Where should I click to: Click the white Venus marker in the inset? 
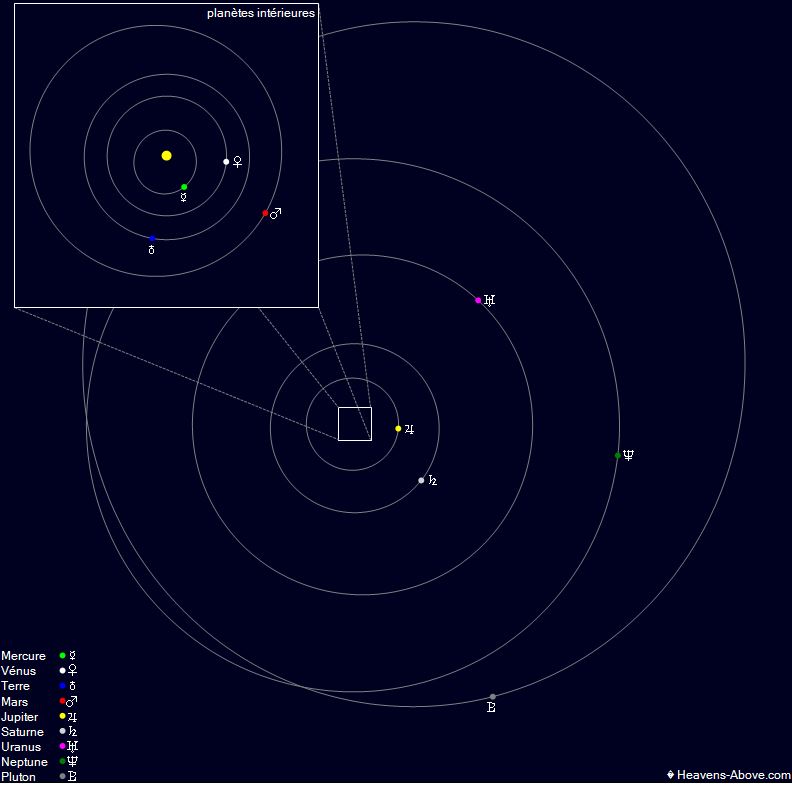(x=226, y=162)
